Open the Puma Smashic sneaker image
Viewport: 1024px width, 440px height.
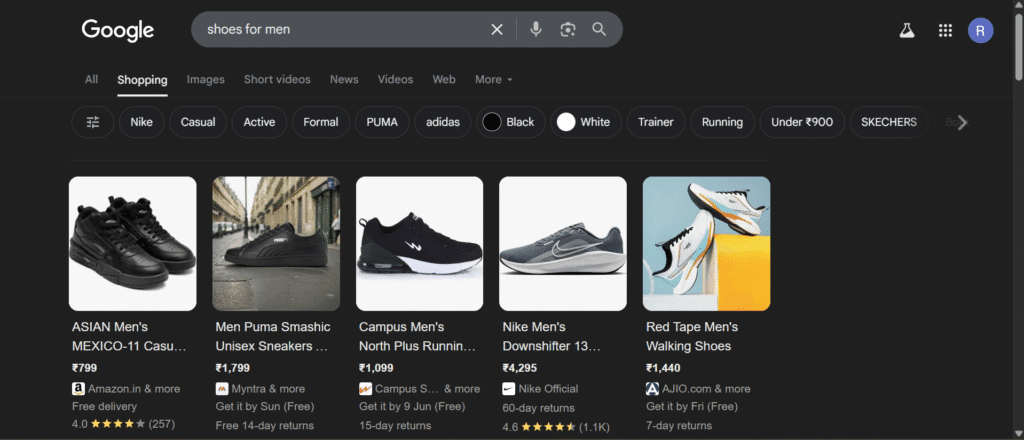coord(276,244)
